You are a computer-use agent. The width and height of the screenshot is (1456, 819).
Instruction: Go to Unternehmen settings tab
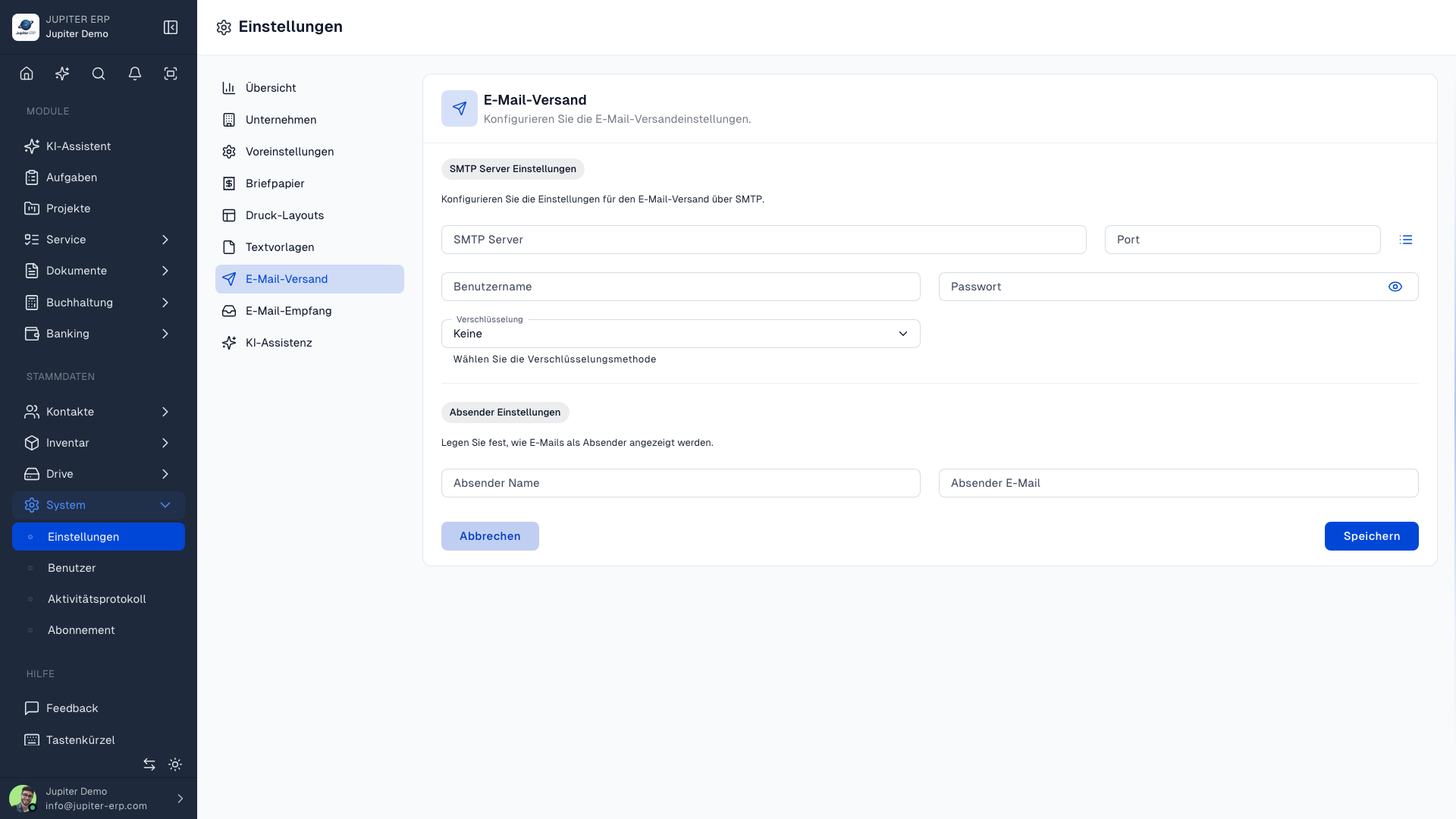[309, 120]
